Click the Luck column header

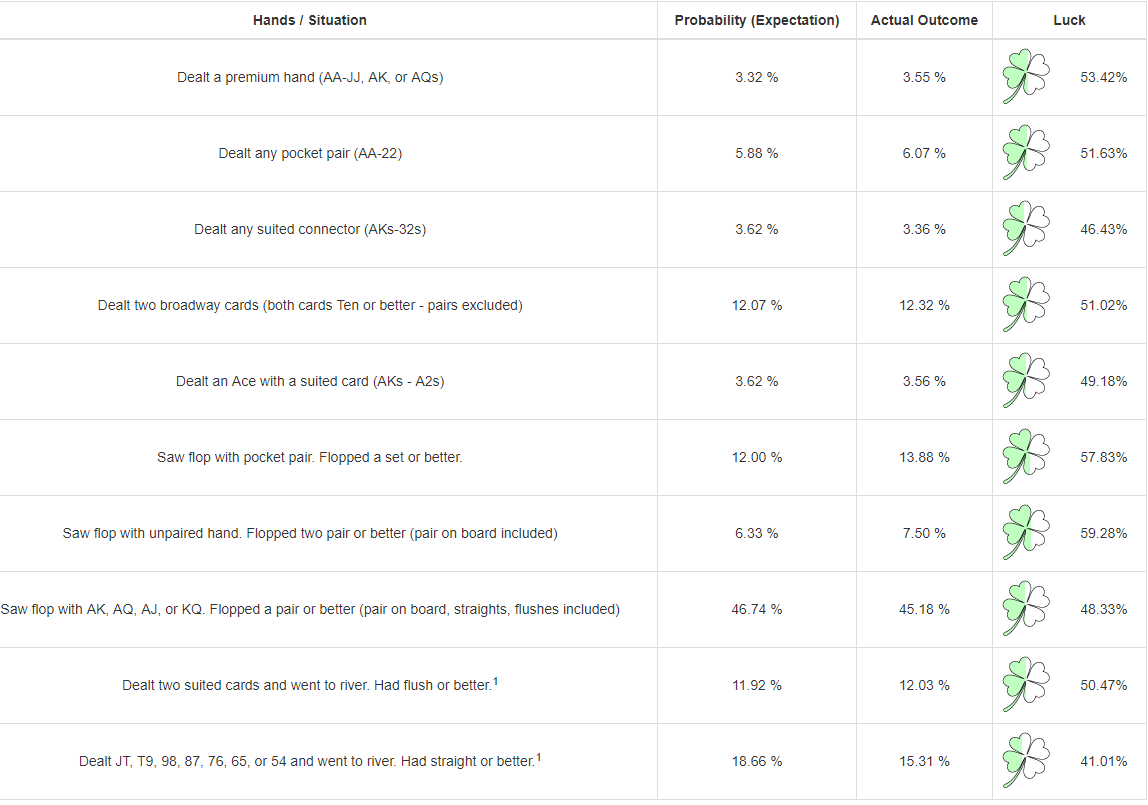click(1069, 20)
